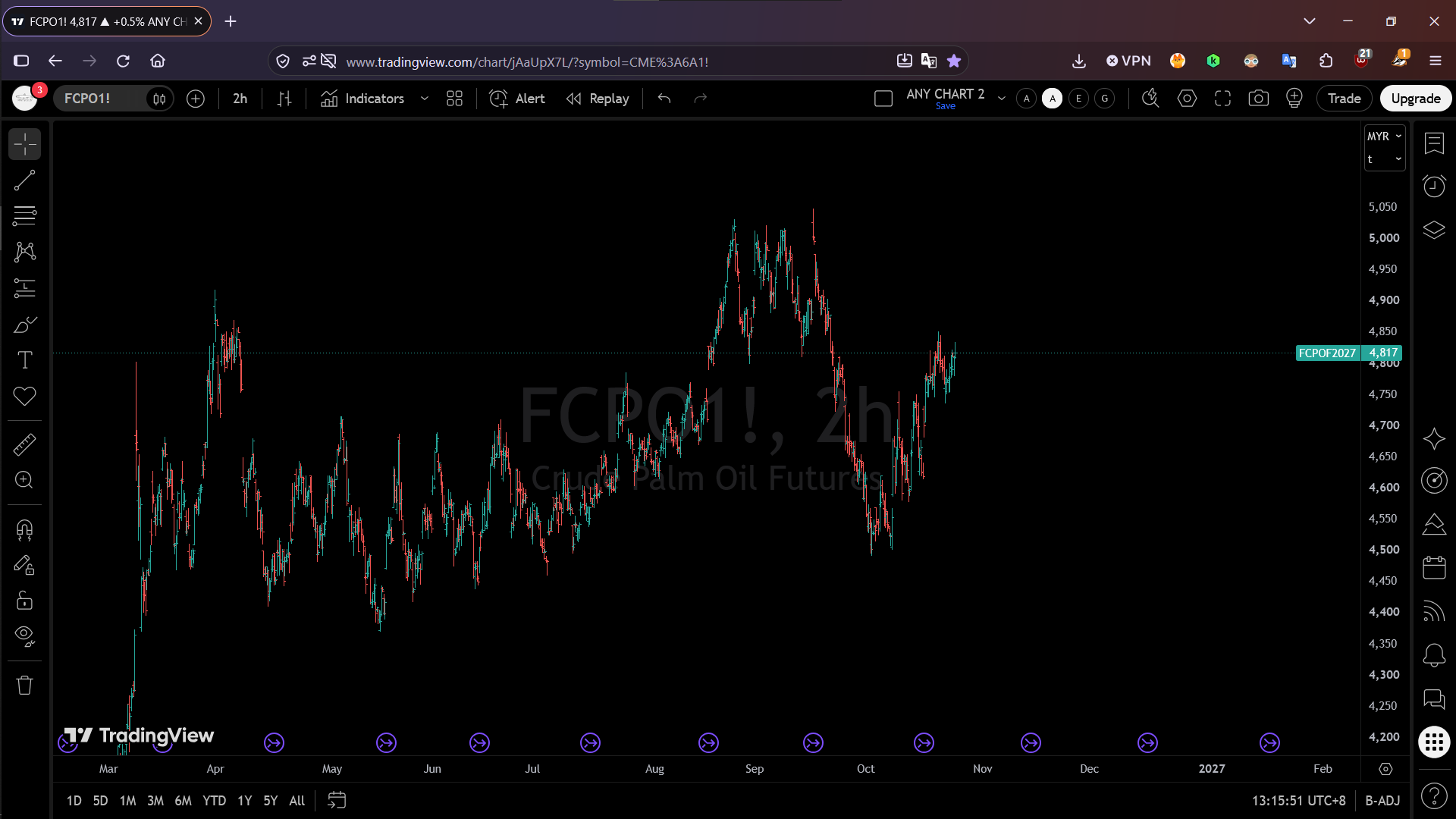Select the crosshair cursor tool
This screenshot has height=819, width=1456.
pos(24,144)
